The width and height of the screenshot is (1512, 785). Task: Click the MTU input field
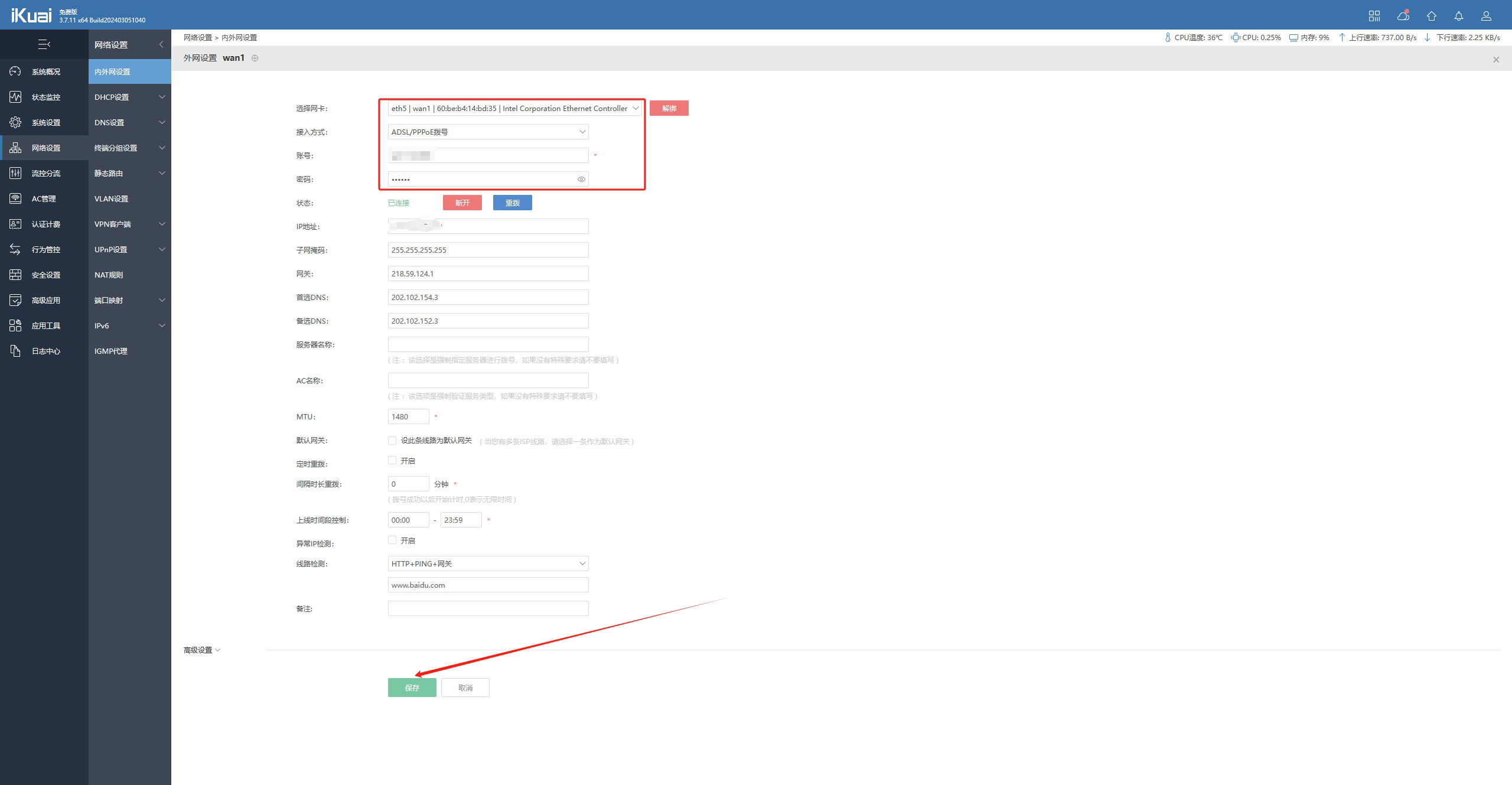pyautogui.click(x=408, y=416)
